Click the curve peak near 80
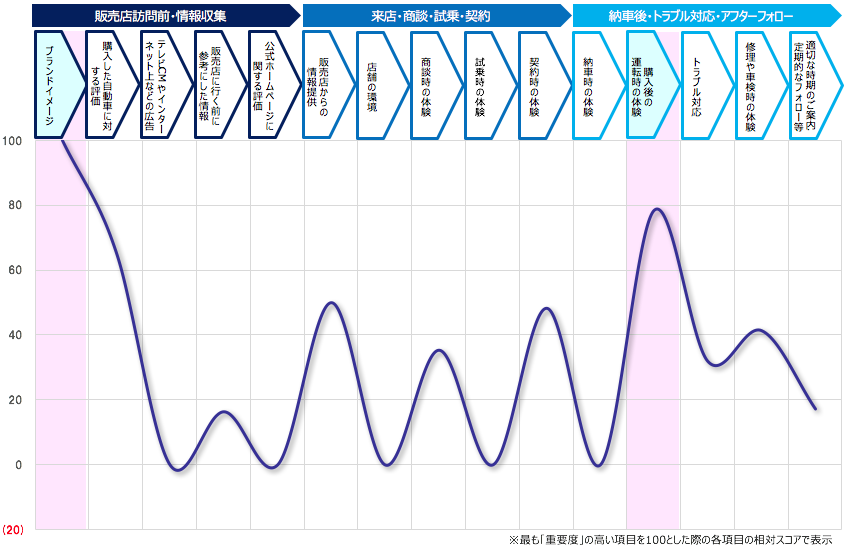This screenshot has height=548, width=846. click(x=656, y=209)
